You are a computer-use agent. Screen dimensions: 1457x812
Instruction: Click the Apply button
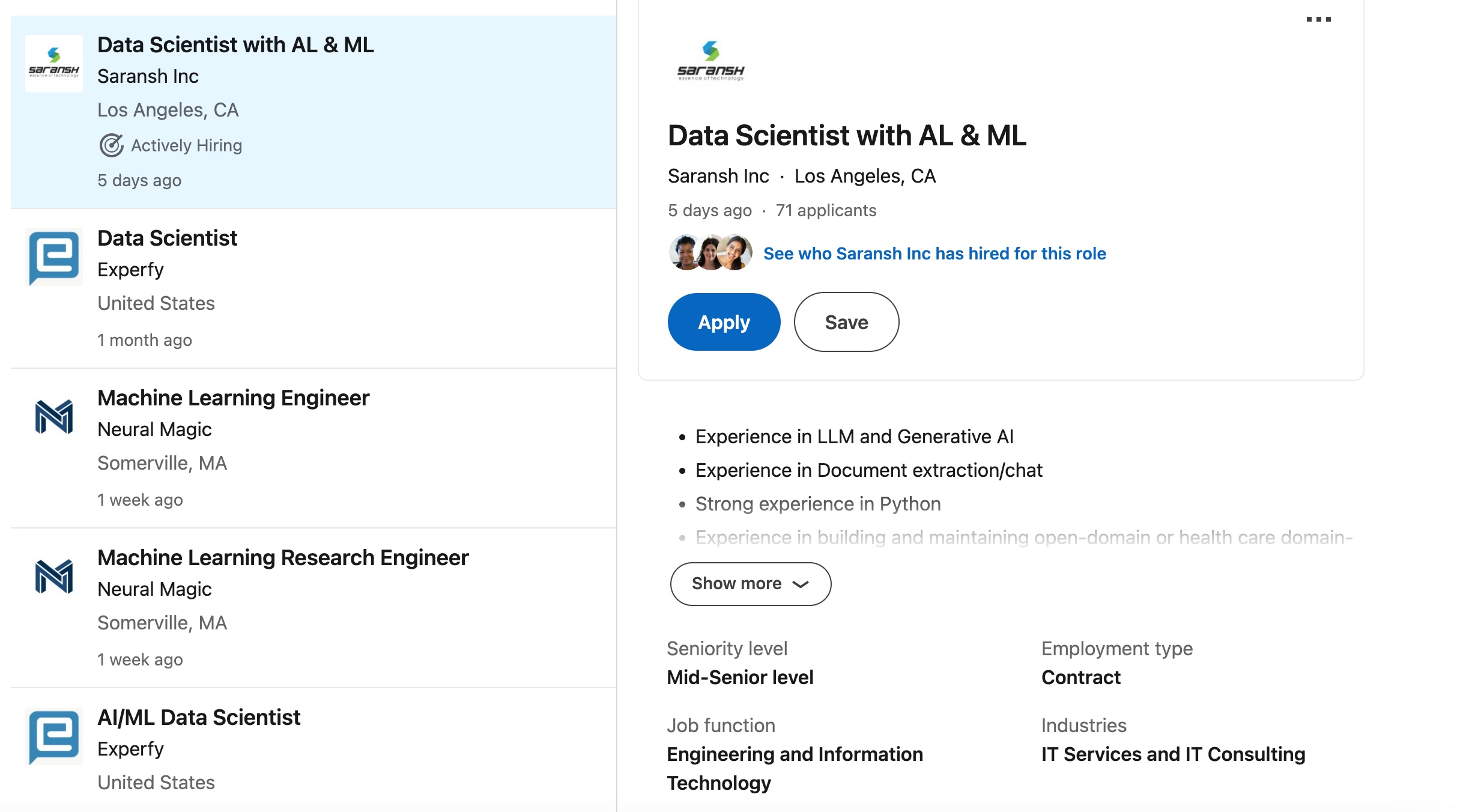[724, 322]
